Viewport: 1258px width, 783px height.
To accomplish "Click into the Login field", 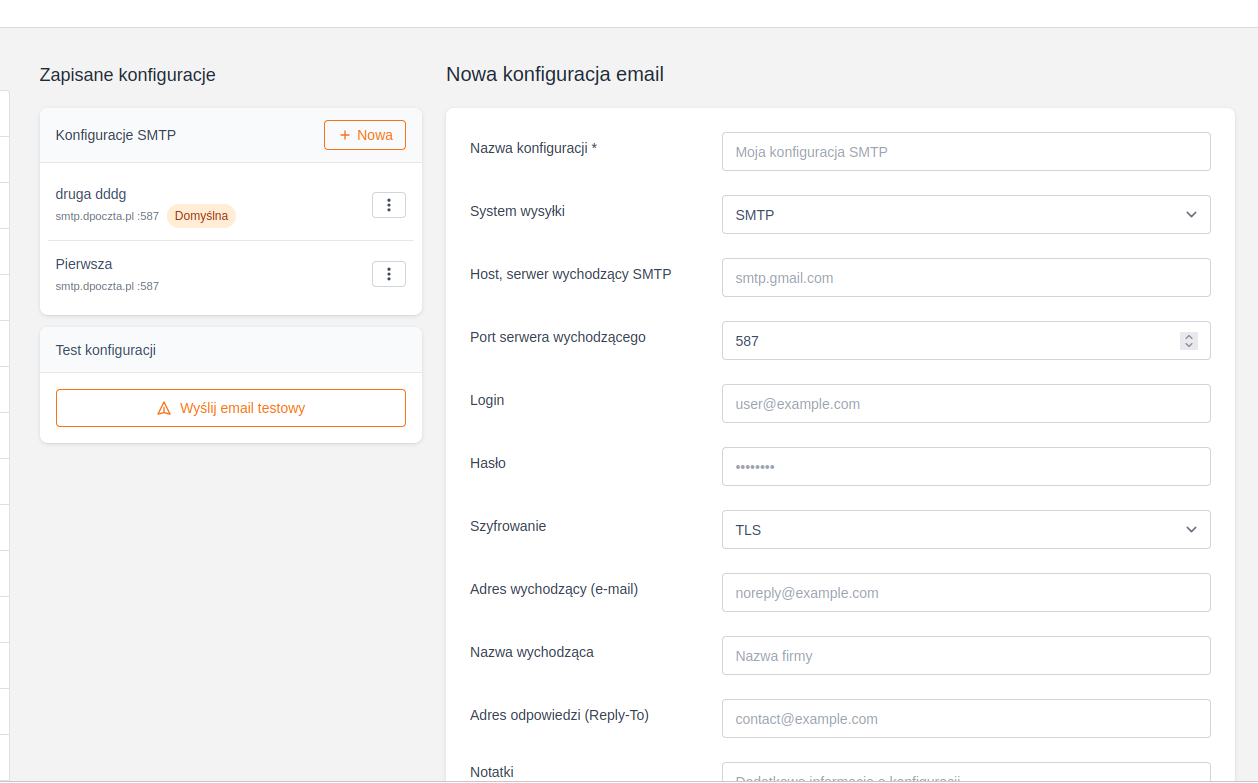I will click(965, 404).
